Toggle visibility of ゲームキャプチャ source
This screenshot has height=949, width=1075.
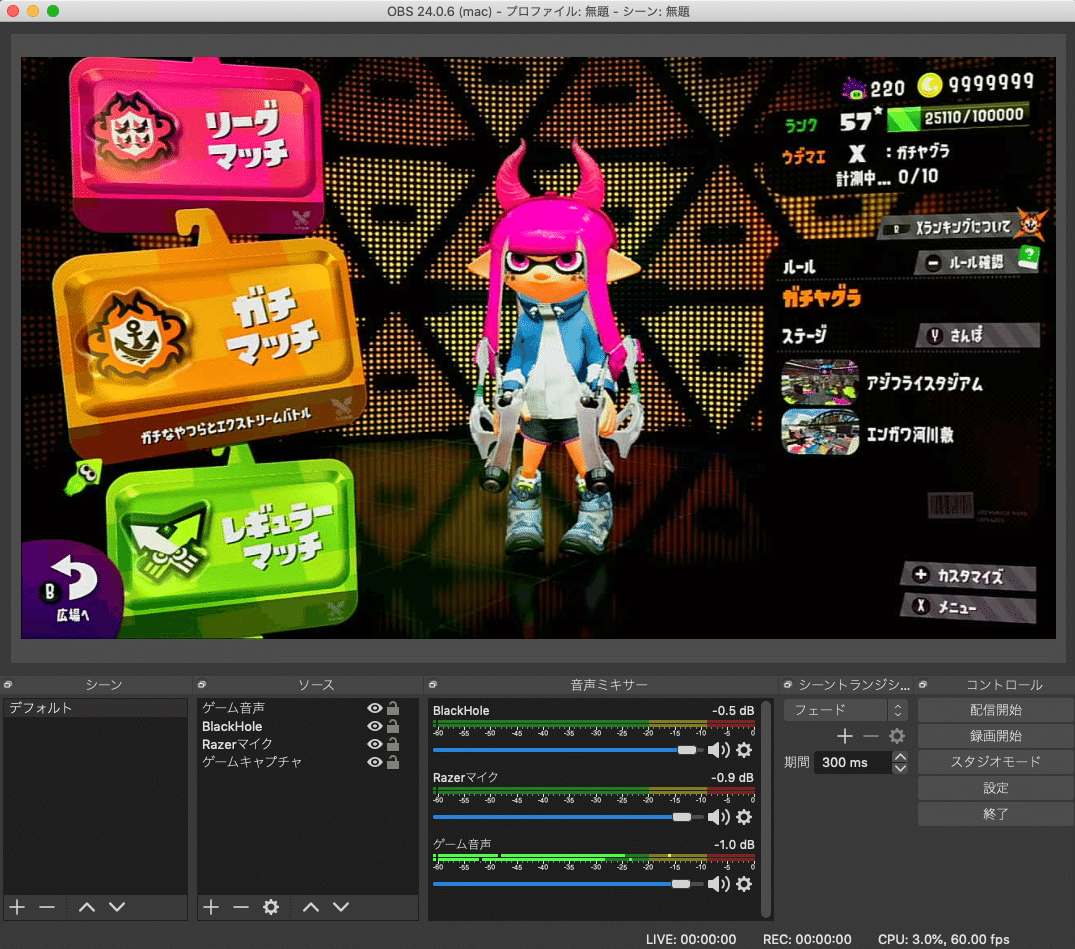click(374, 762)
